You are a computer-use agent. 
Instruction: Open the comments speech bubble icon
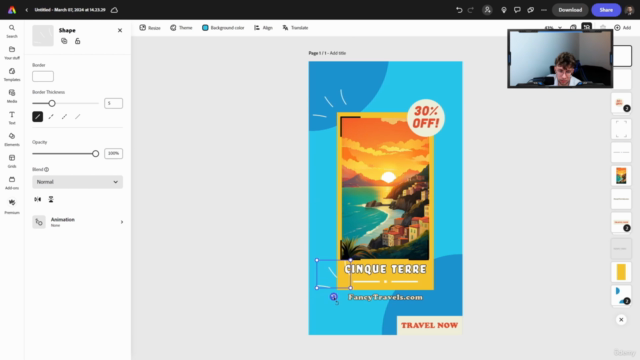click(x=517, y=10)
